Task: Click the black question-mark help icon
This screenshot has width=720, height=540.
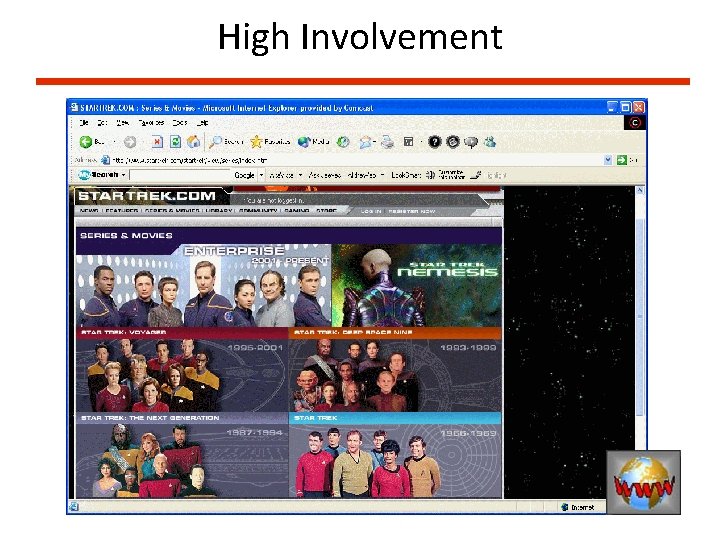Action: (x=434, y=142)
